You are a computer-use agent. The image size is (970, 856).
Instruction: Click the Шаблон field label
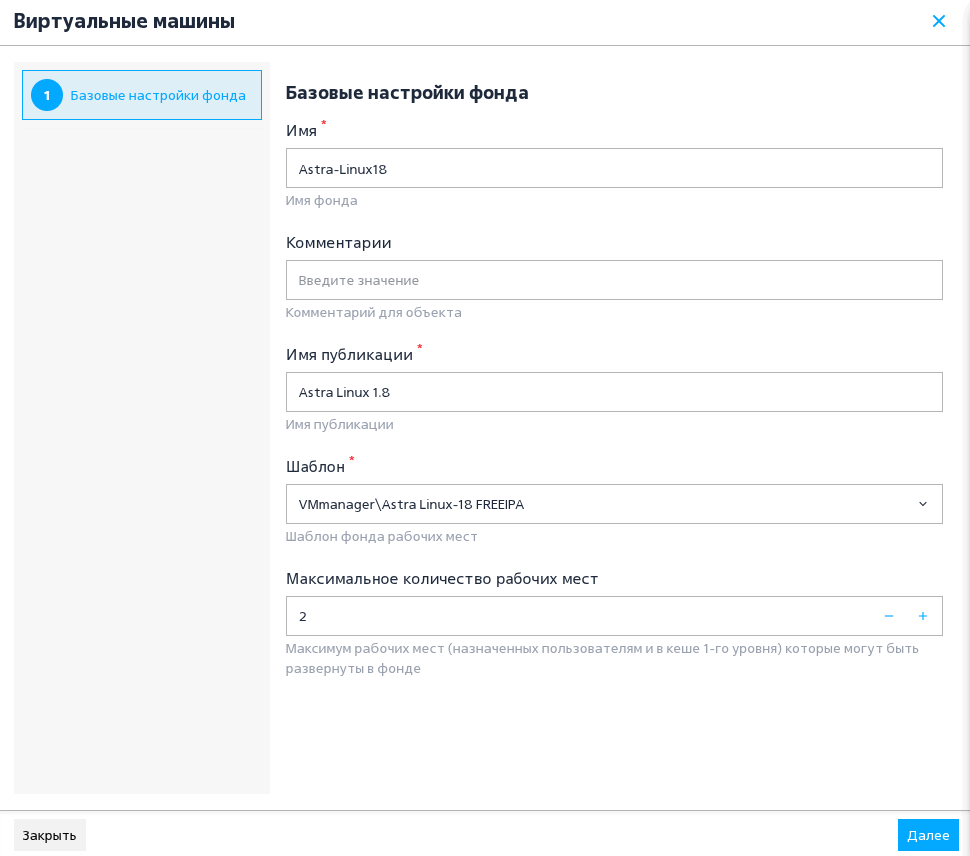pos(315,467)
